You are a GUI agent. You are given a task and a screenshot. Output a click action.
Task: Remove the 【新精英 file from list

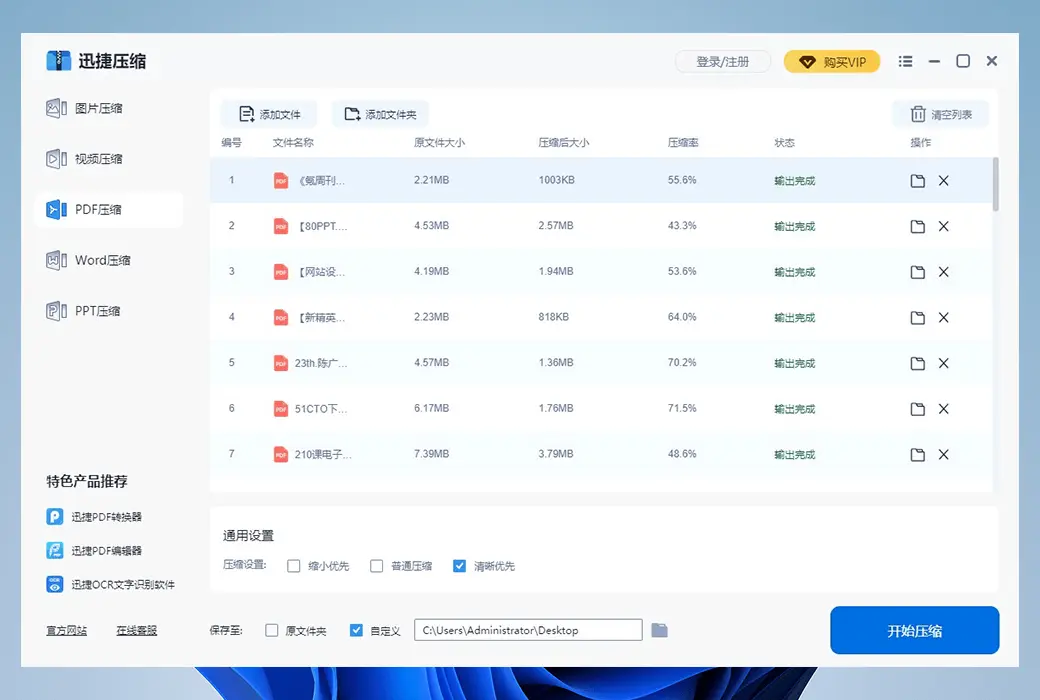[x=943, y=318]
